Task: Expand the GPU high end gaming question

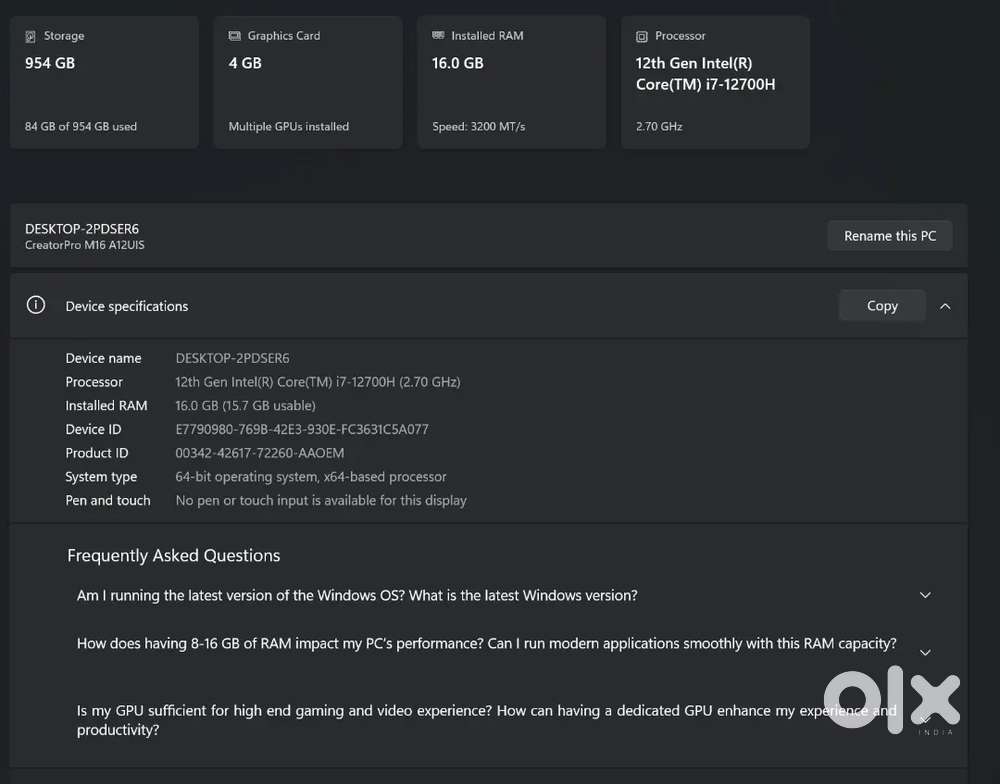Action: (925, 719)
